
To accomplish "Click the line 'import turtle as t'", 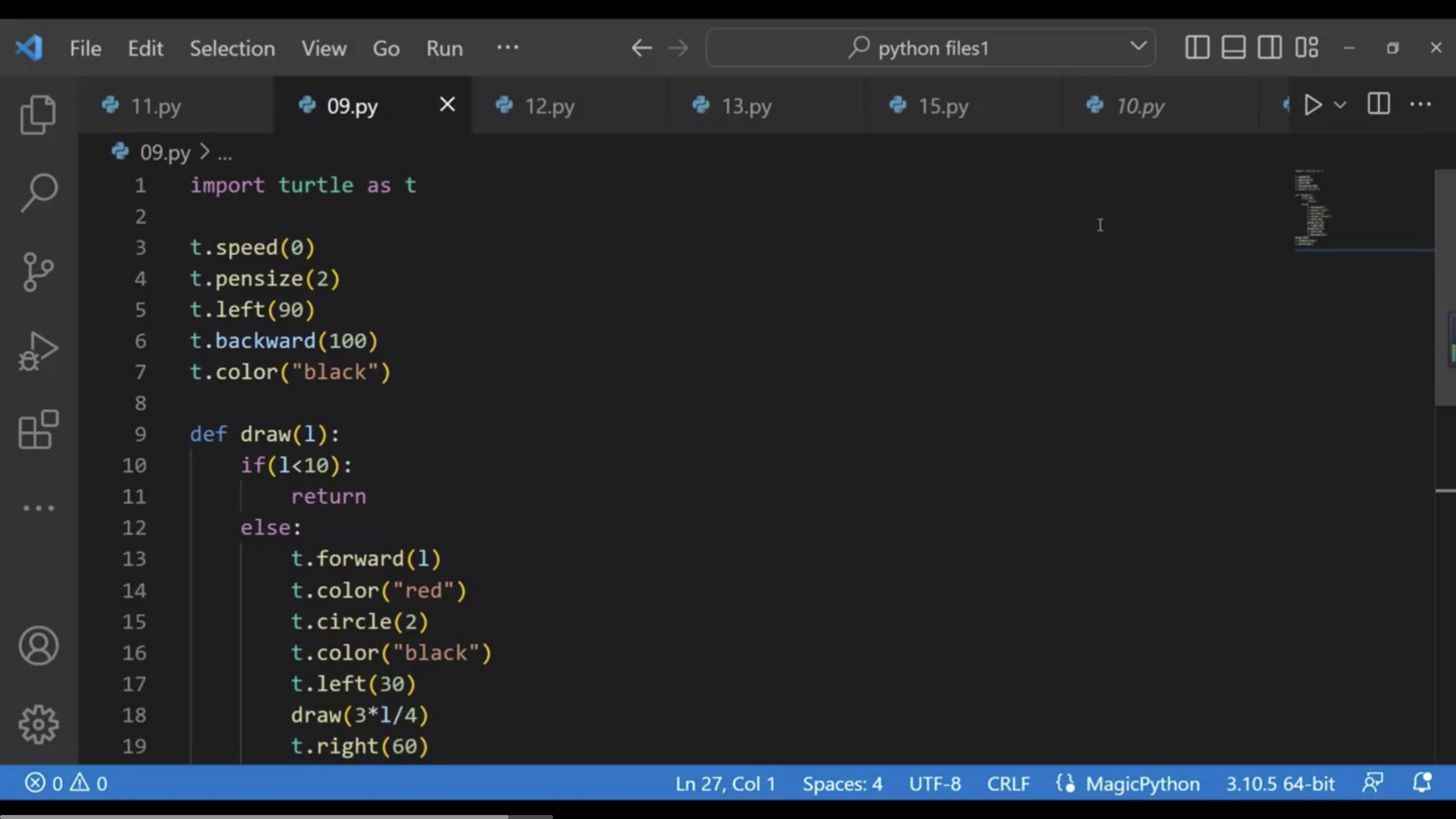I will pyautogui.click(x=303, y=186).
